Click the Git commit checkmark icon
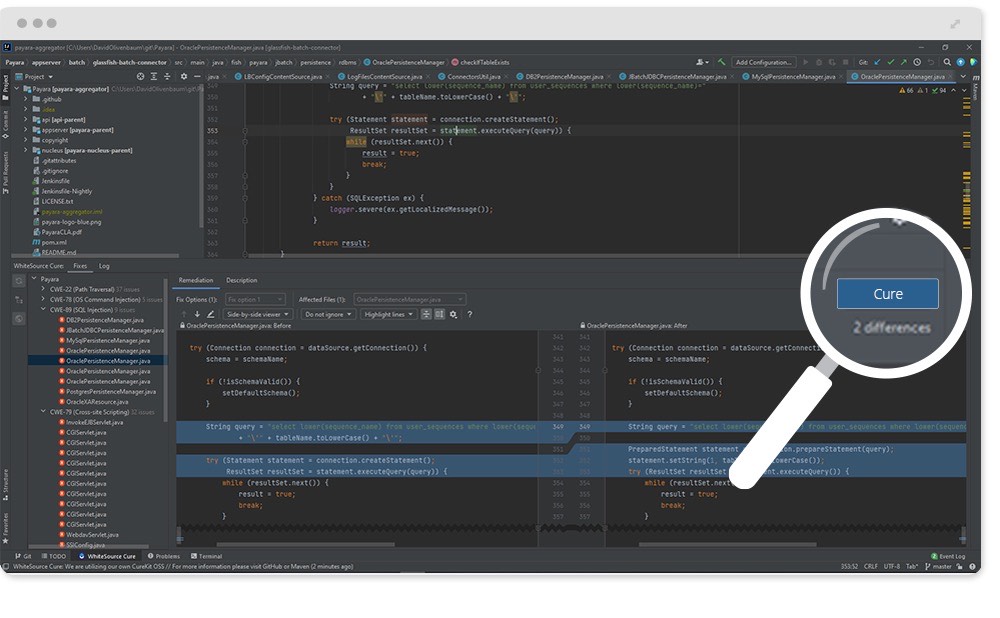The height and width of the screenshot is (618, 1000). click(x=890, y=62)
